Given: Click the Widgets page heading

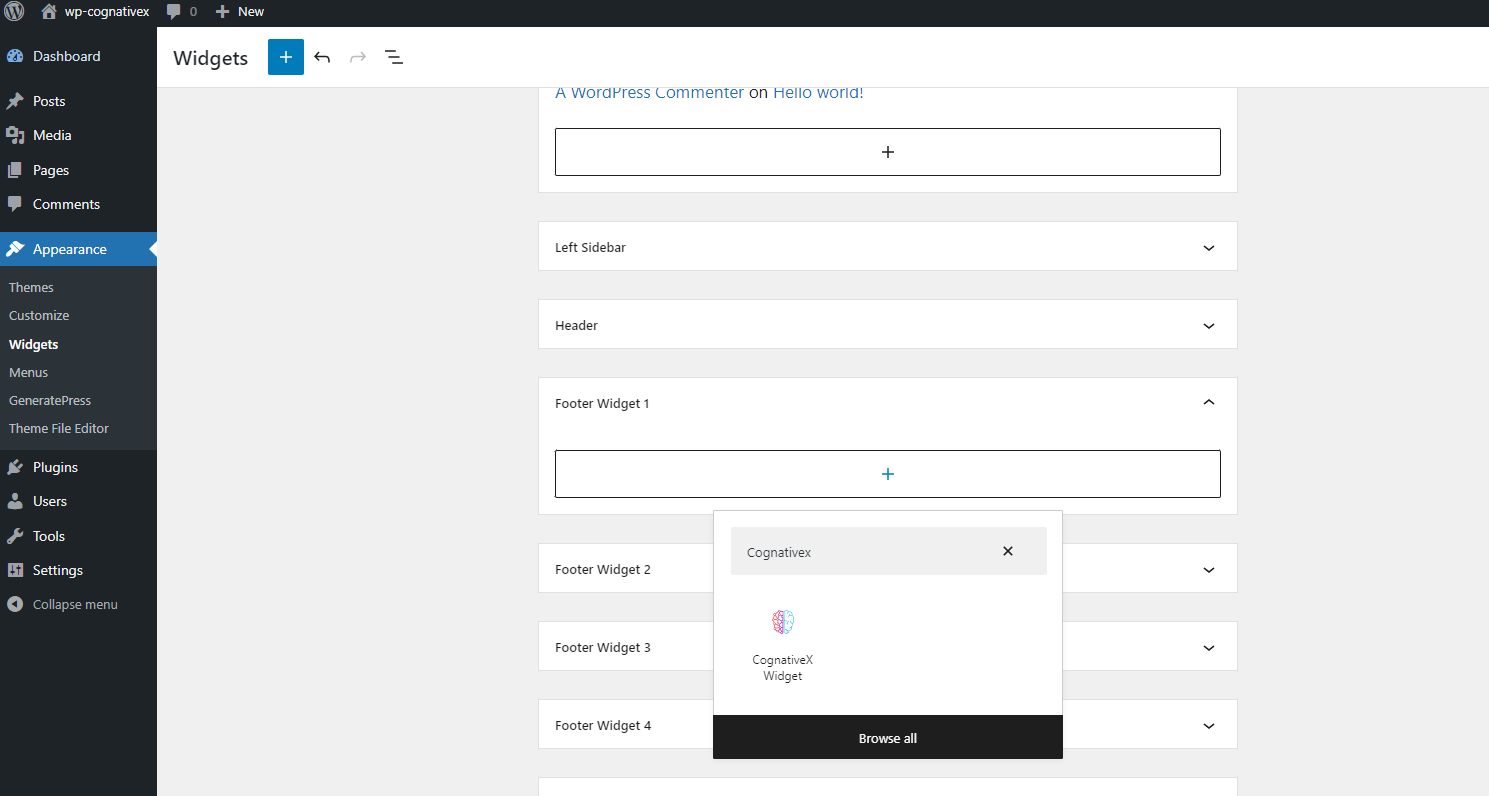Looking at the screenshot, I should point(210,58).
